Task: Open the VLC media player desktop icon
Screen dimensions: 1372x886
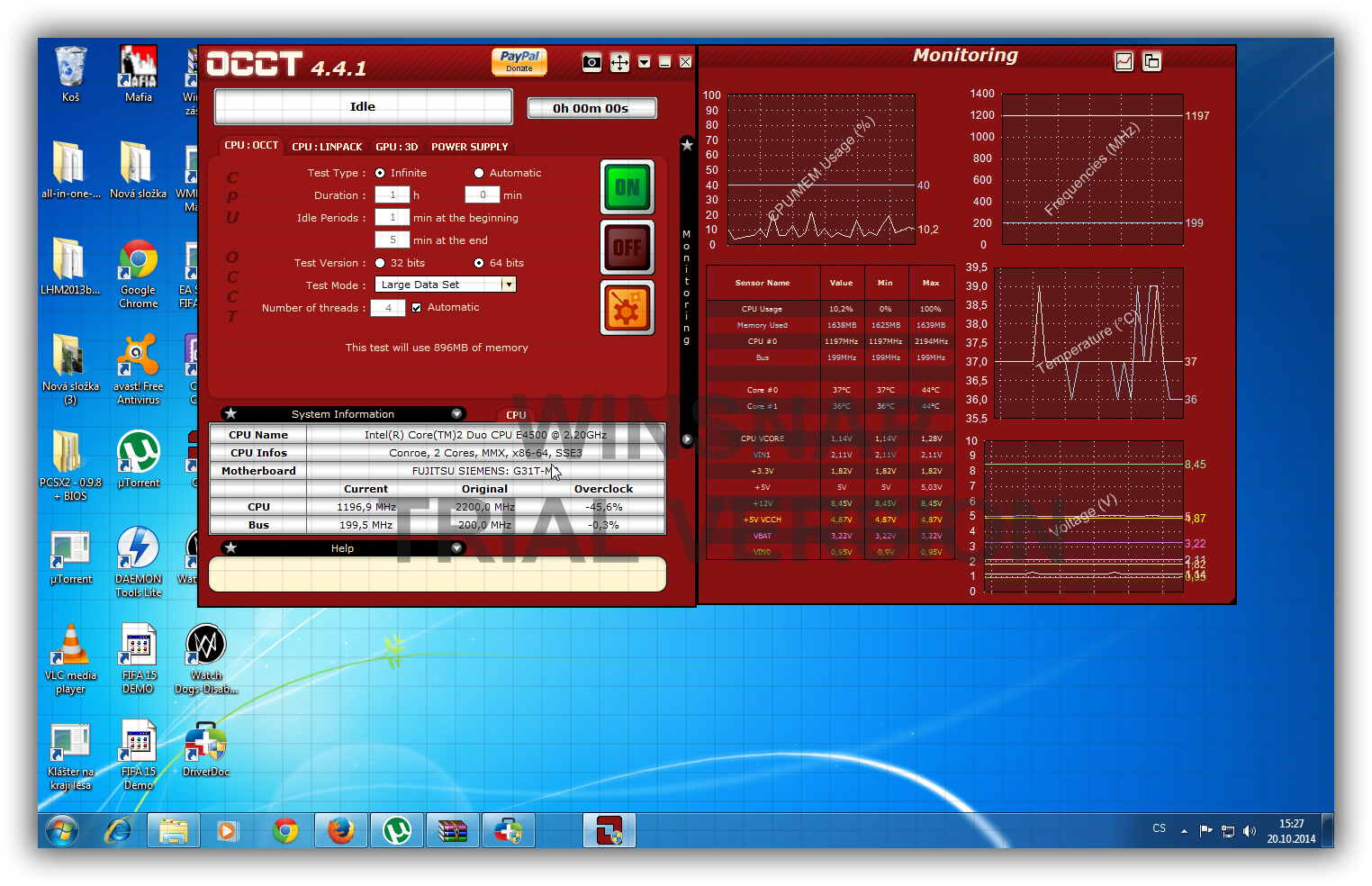Action: coord(70,659)
